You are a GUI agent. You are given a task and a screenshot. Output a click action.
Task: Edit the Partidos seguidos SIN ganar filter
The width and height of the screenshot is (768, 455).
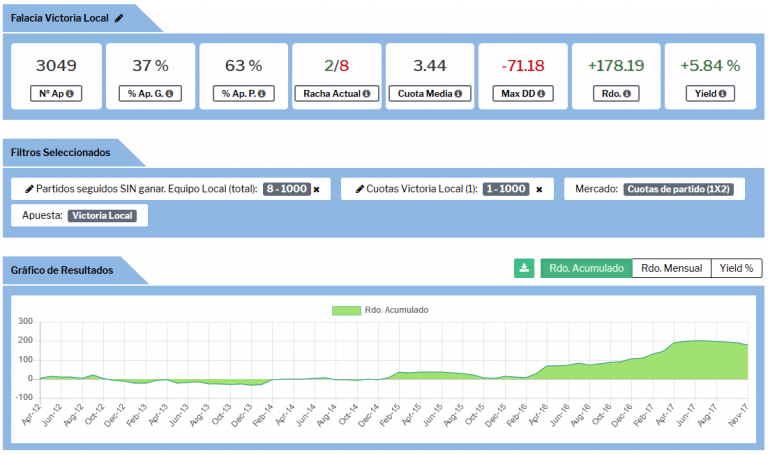(x=29, y=189)
